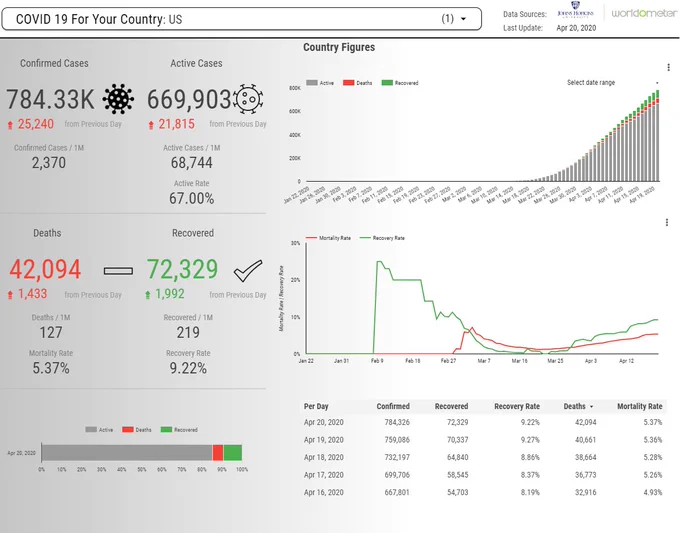Click the Johns Hopkins University logo
Image resolution: width=680 pixels, height=533 pixels.
point(575,10)
